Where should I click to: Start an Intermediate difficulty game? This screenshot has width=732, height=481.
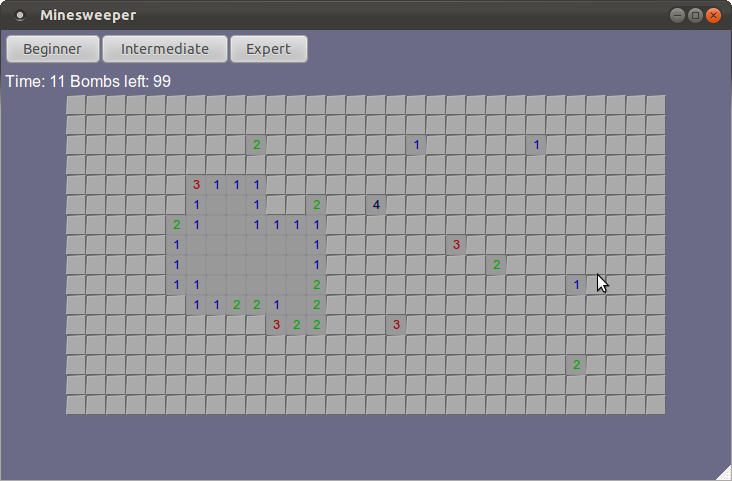click(165, 49)
